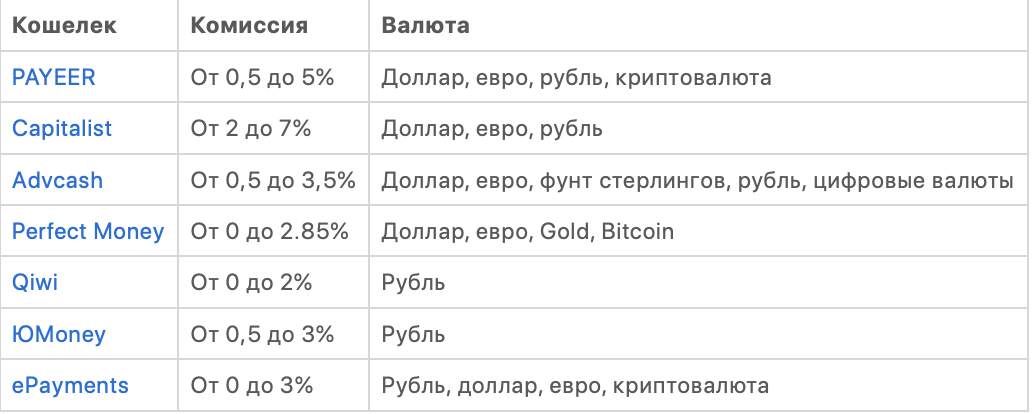The height and width of the screenshot is (414, 1032).
Task: Click the Валюта column header
Action: 426,26
